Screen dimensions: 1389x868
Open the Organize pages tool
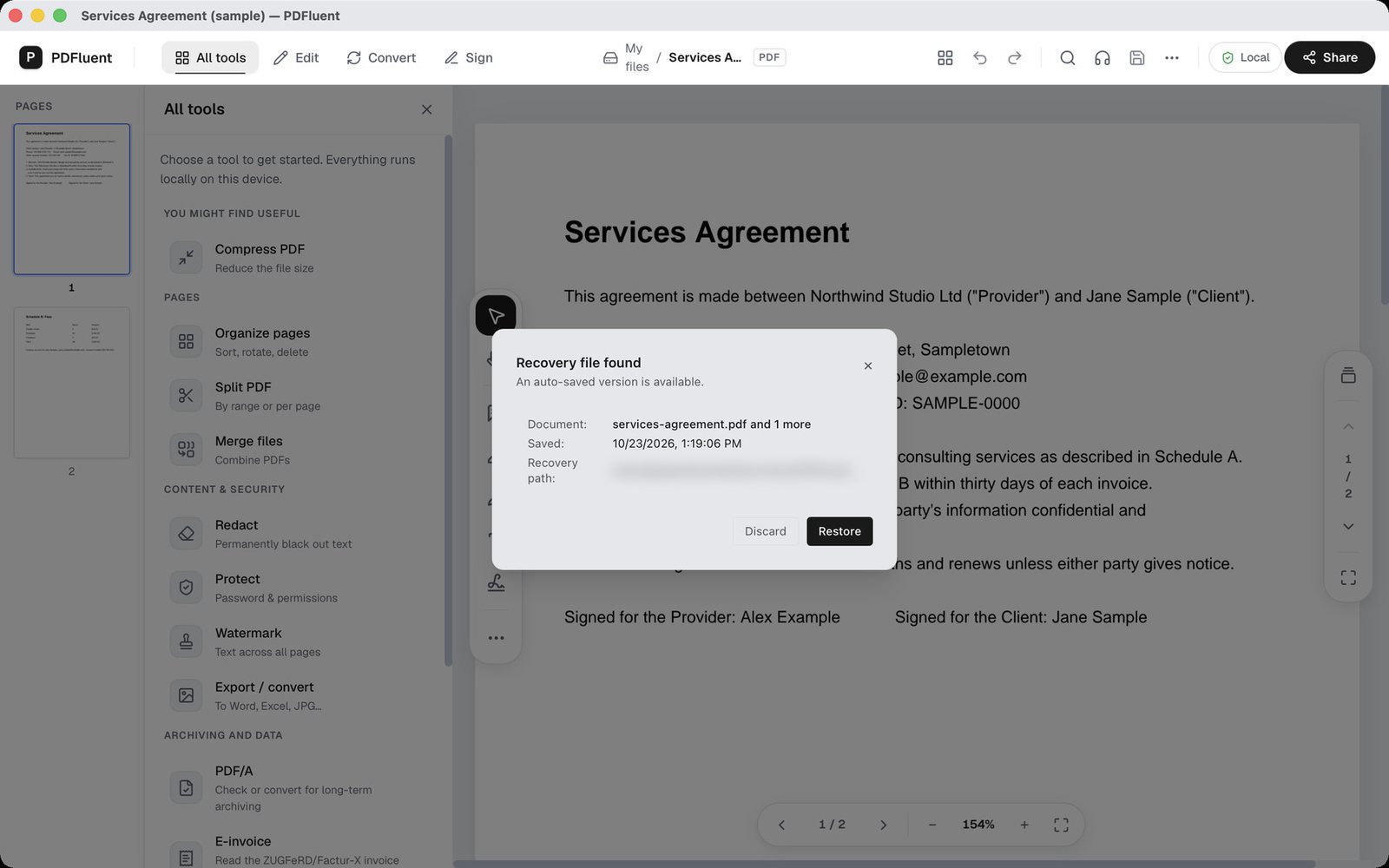tap(300, 342)
